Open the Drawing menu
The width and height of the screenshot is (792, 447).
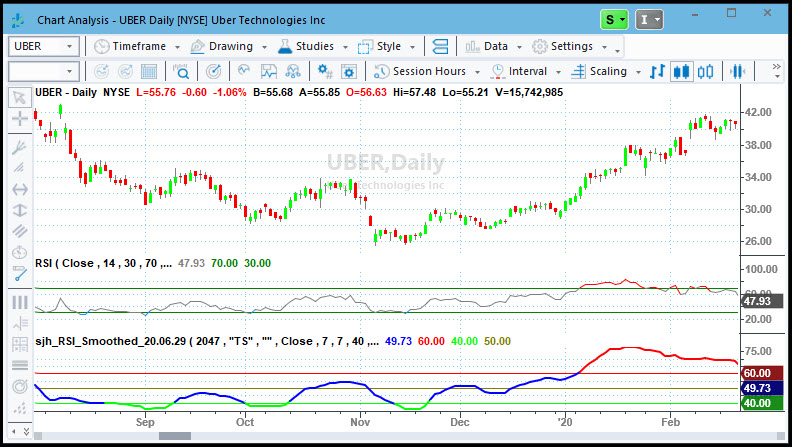(x=229, y=46)
